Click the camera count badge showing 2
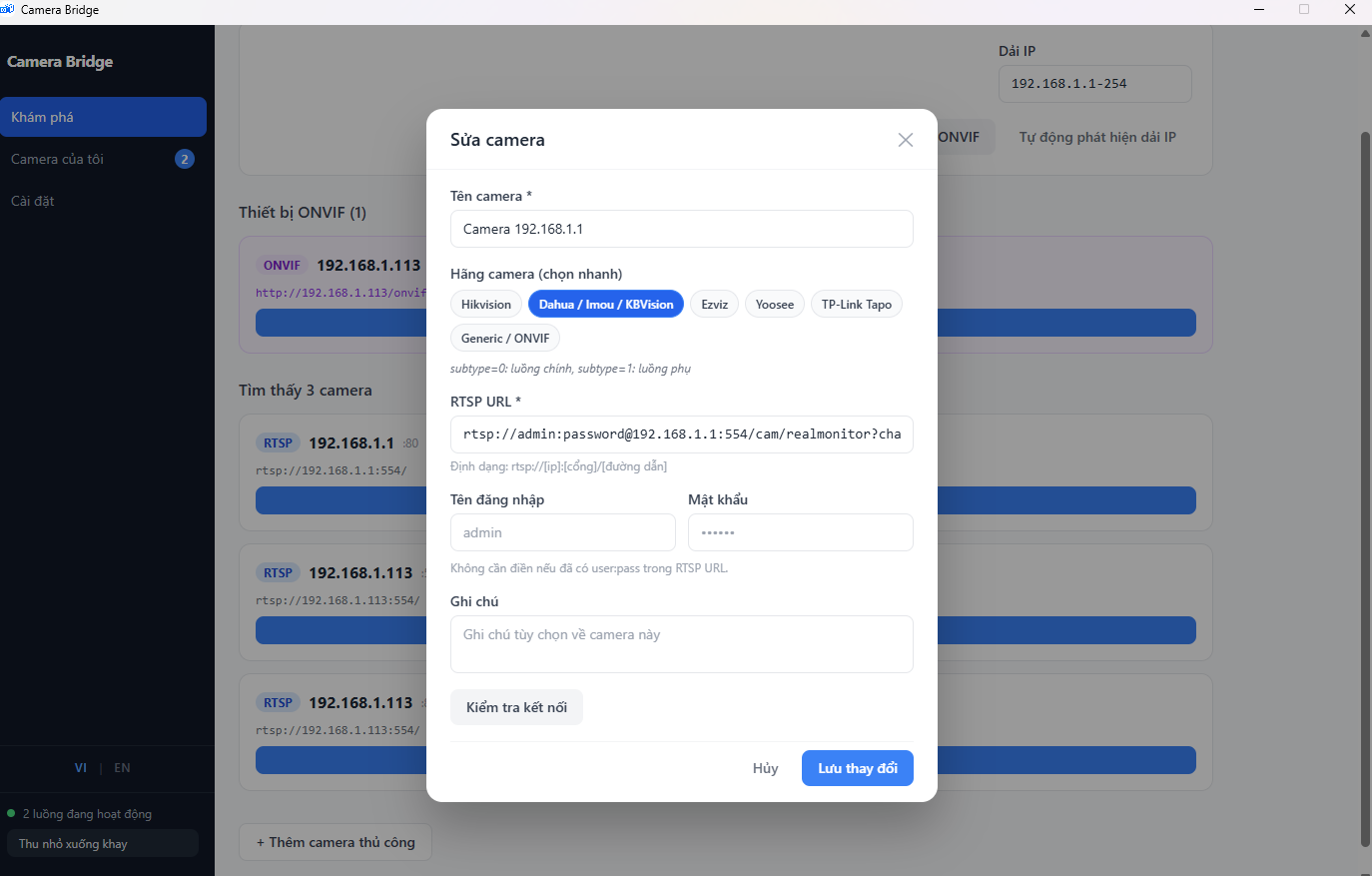Image resolution: width=1372 pixels, height=876 pixels. [185, 159]
